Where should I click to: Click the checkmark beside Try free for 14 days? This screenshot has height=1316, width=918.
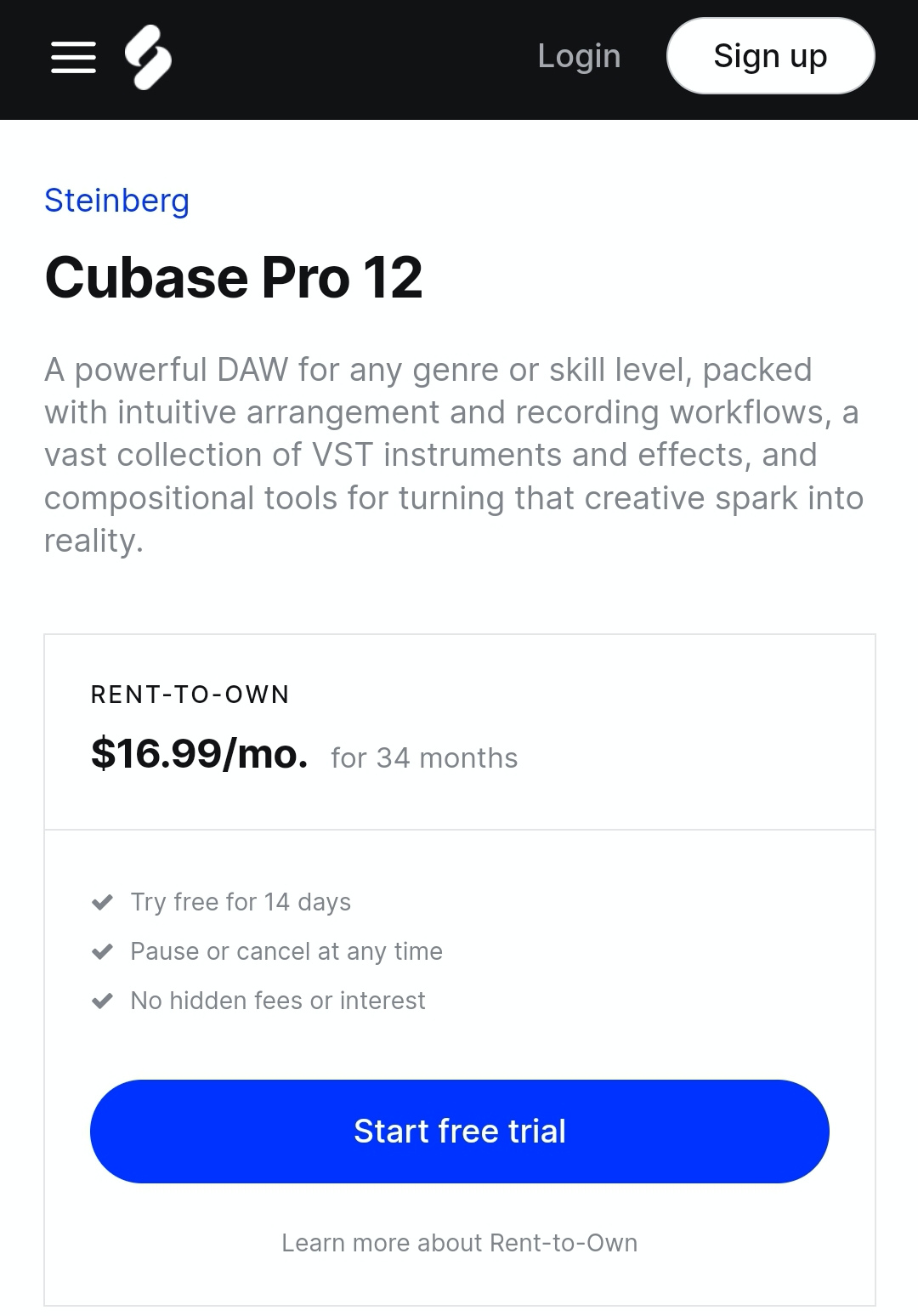(102, 902)
